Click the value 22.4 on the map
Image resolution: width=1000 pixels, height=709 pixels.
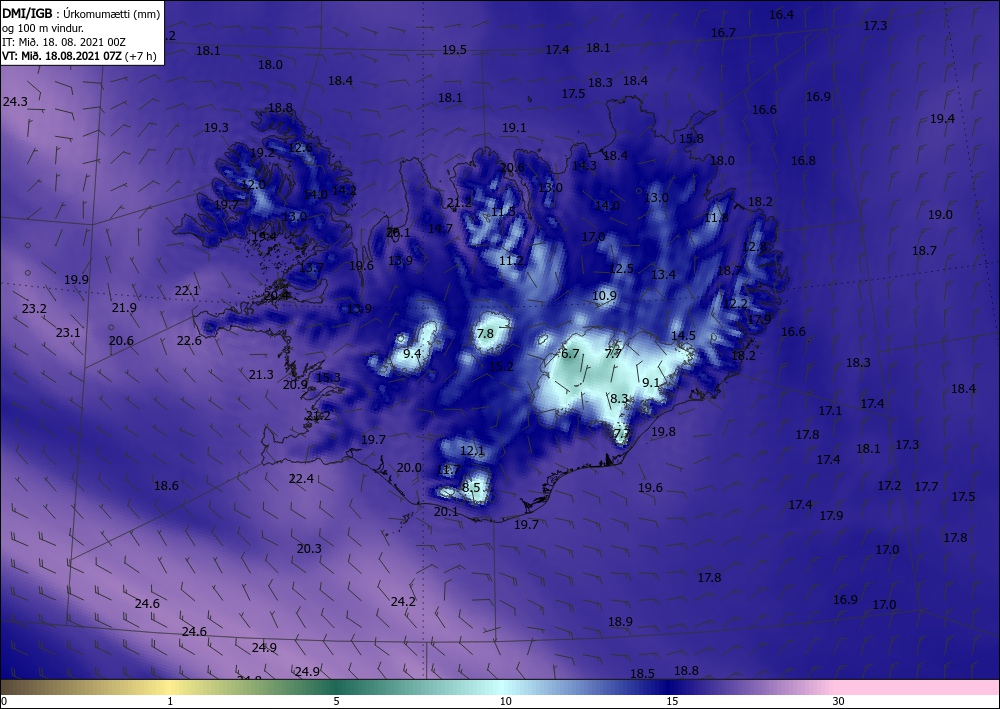point(301,478)
